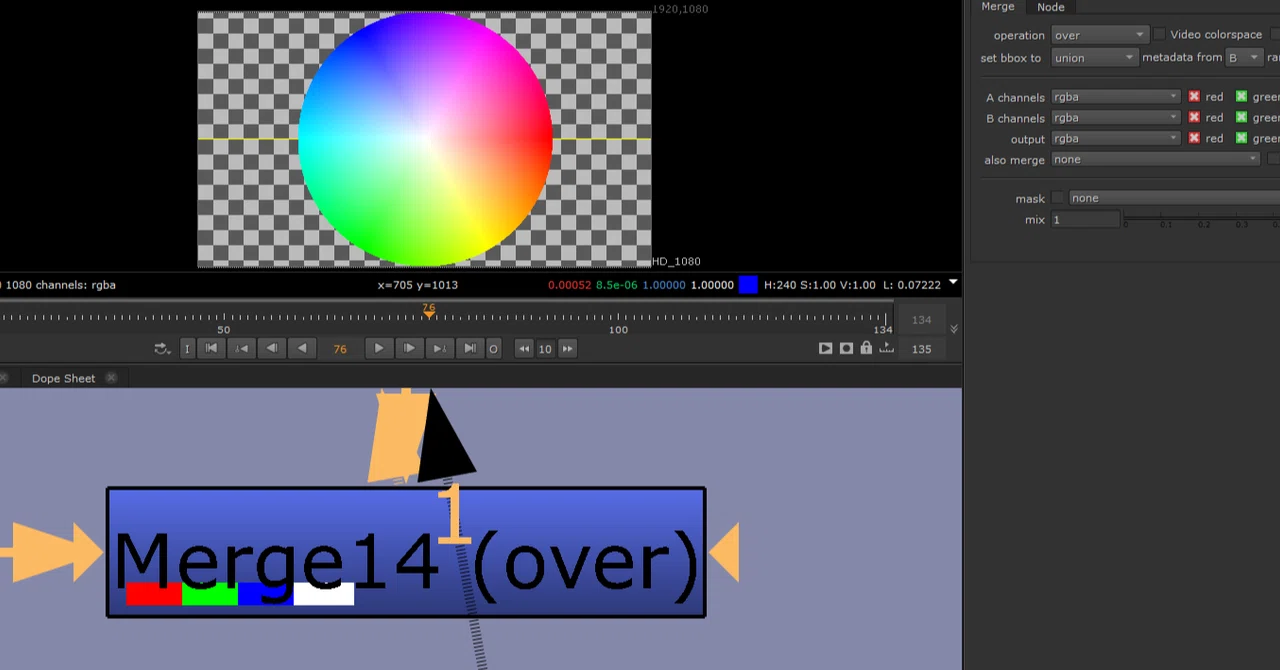1280x670 pixels.
Task: Enable the mask checkbox
Action: coord(1058,198)
